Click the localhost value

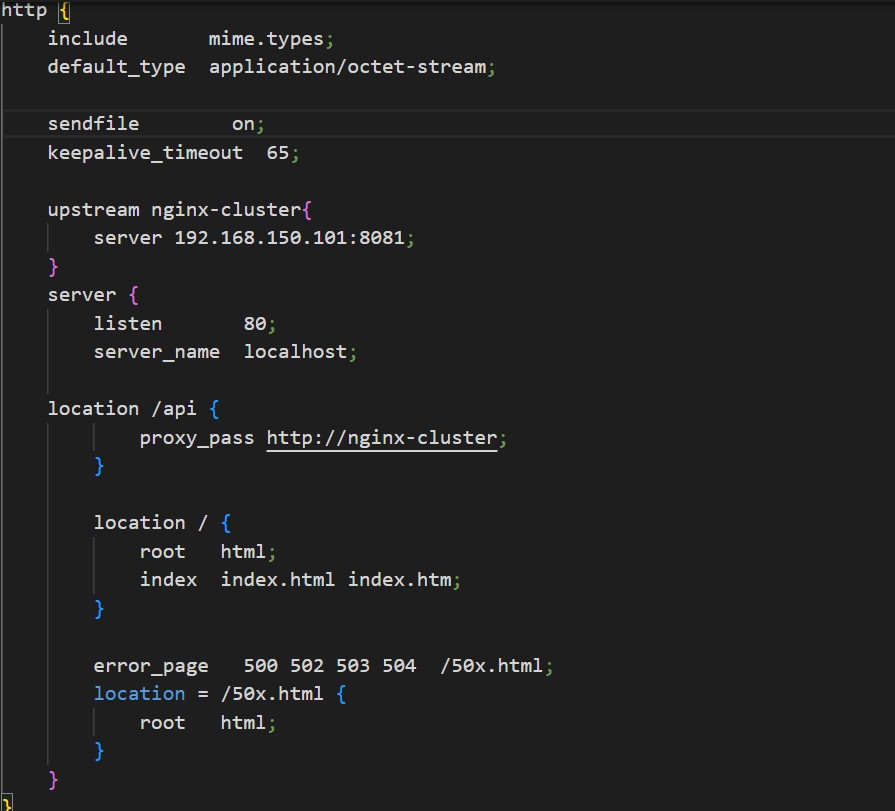295,352
